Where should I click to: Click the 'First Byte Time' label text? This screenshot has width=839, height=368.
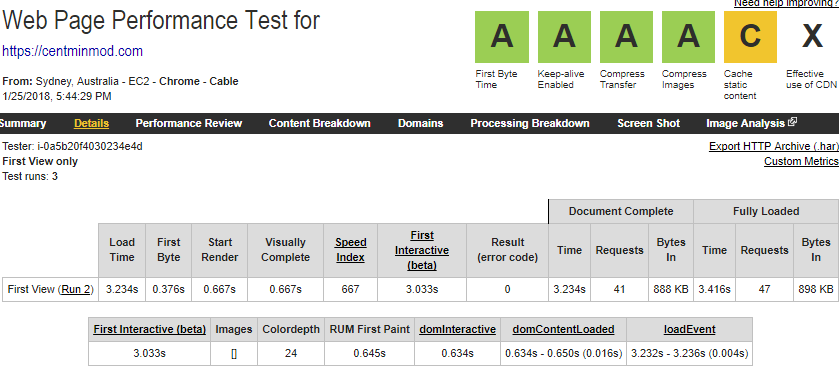pyautogui.click(x=497, y=79)
